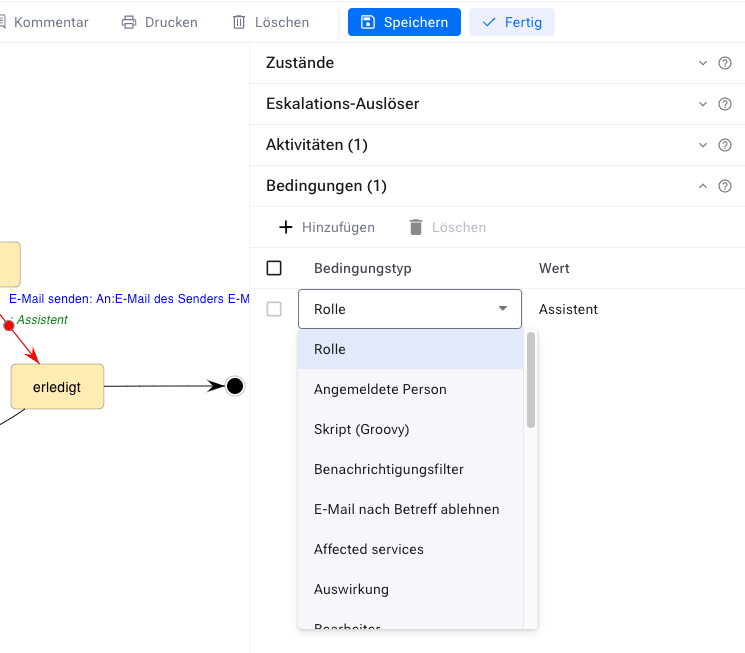Viewport: 745px width, 653px height.
Task: Expand the Eskalations-Auslöser chevron
Action: [x=702, y=104]
